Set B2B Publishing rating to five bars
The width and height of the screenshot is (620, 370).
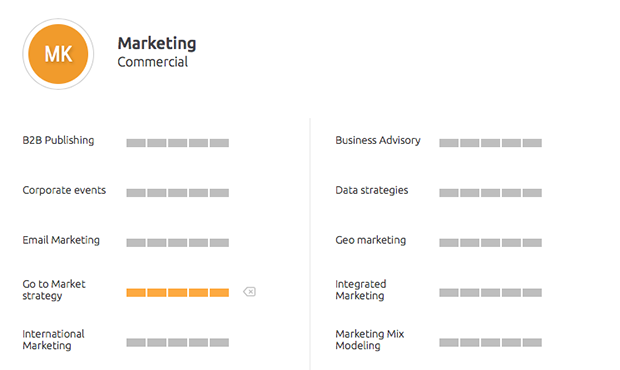[x=219, y=143]
